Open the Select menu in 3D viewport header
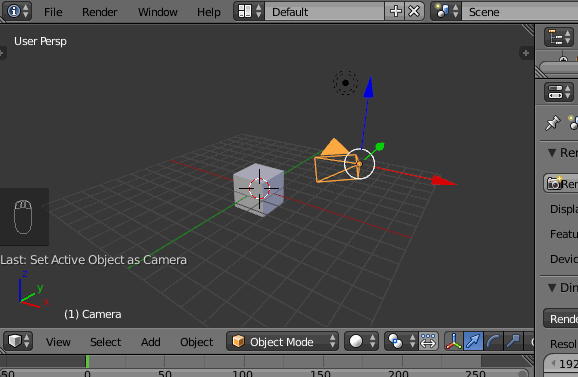The image size is (578, 377). click(105, 342)
